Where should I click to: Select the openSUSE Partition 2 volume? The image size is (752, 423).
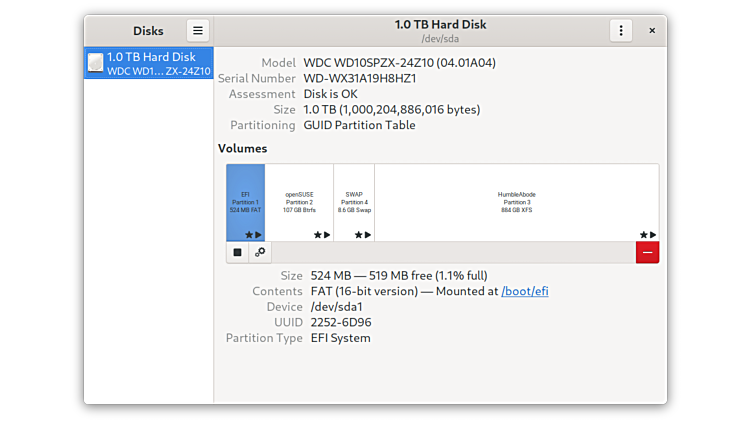tap(299, 200)
